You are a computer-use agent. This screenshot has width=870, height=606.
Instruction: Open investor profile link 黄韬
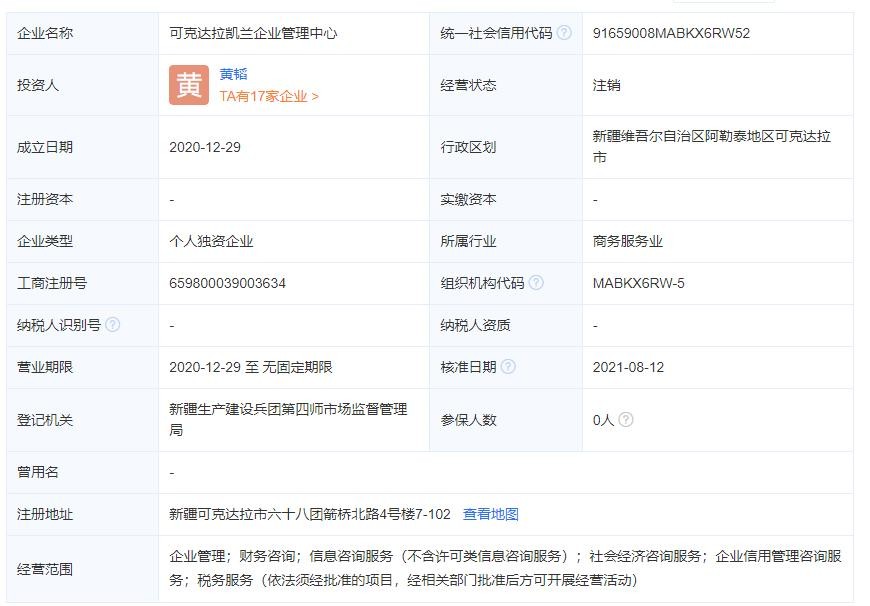point(233,74)
